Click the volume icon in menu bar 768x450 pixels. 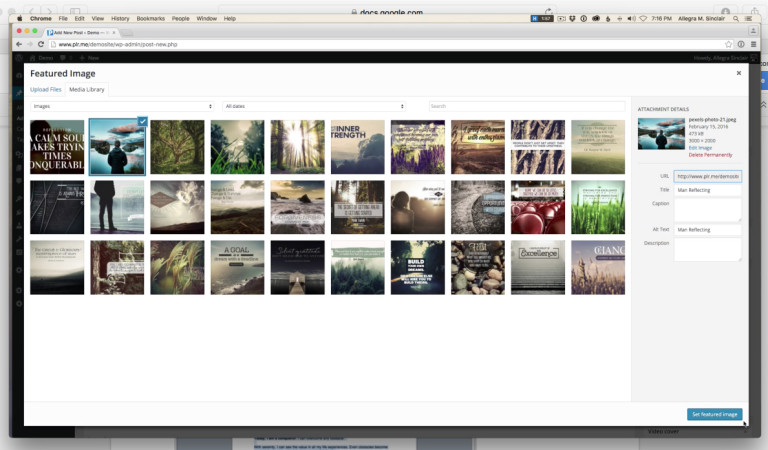pos(631,19)
